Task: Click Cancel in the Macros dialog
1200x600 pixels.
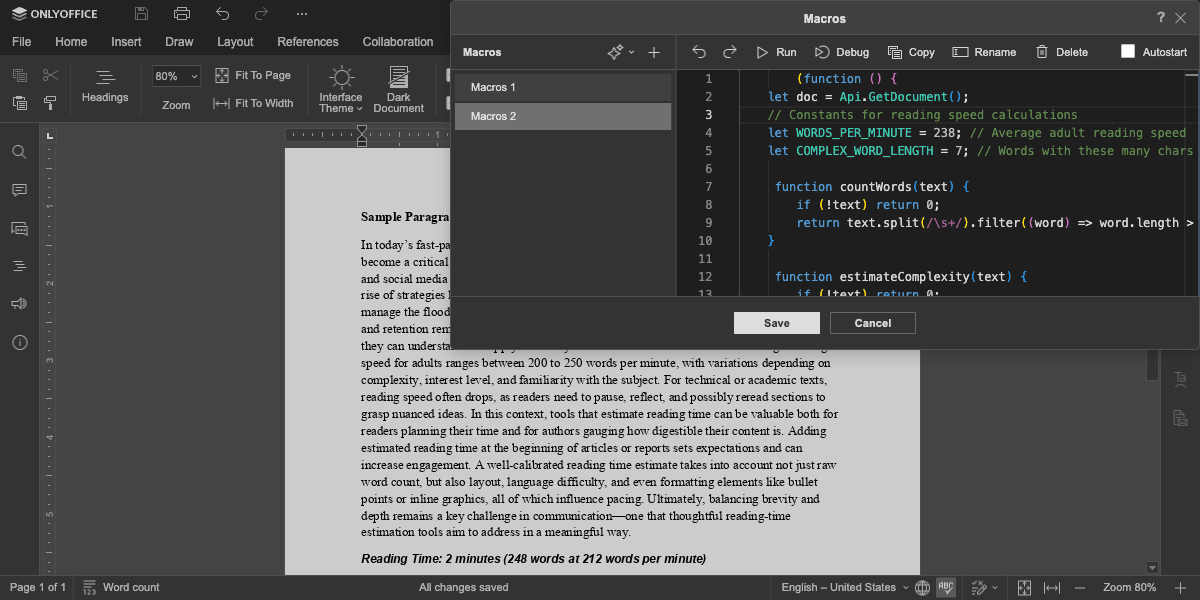Action: (873, 323)
